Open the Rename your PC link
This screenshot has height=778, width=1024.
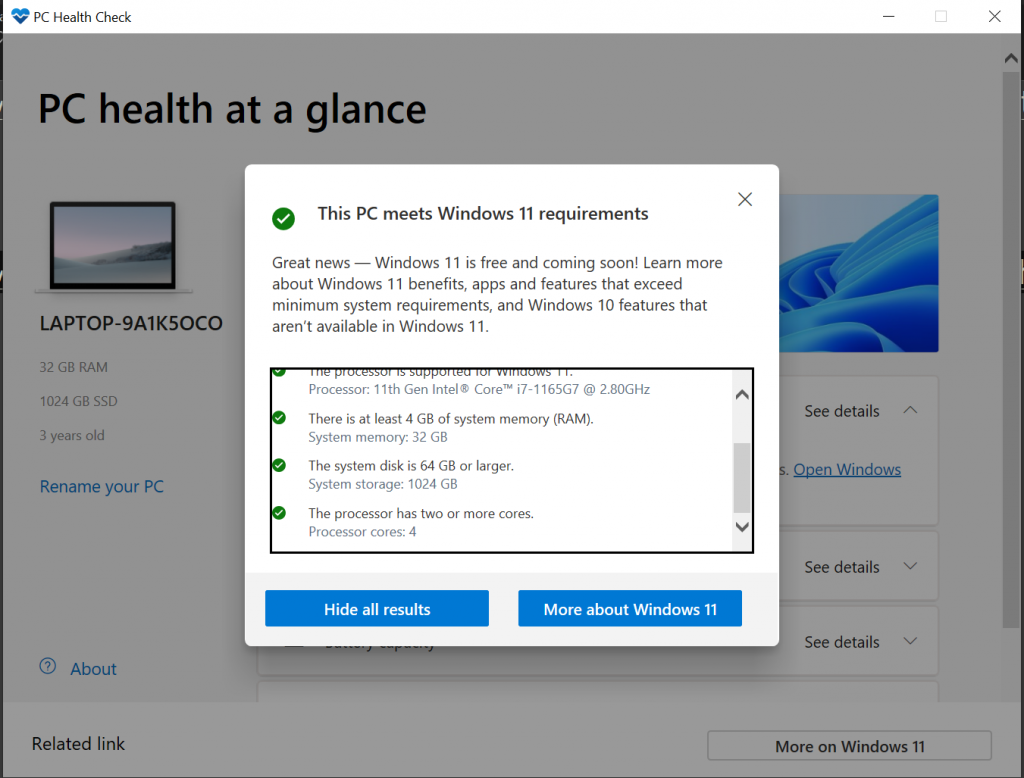(102, 487)
